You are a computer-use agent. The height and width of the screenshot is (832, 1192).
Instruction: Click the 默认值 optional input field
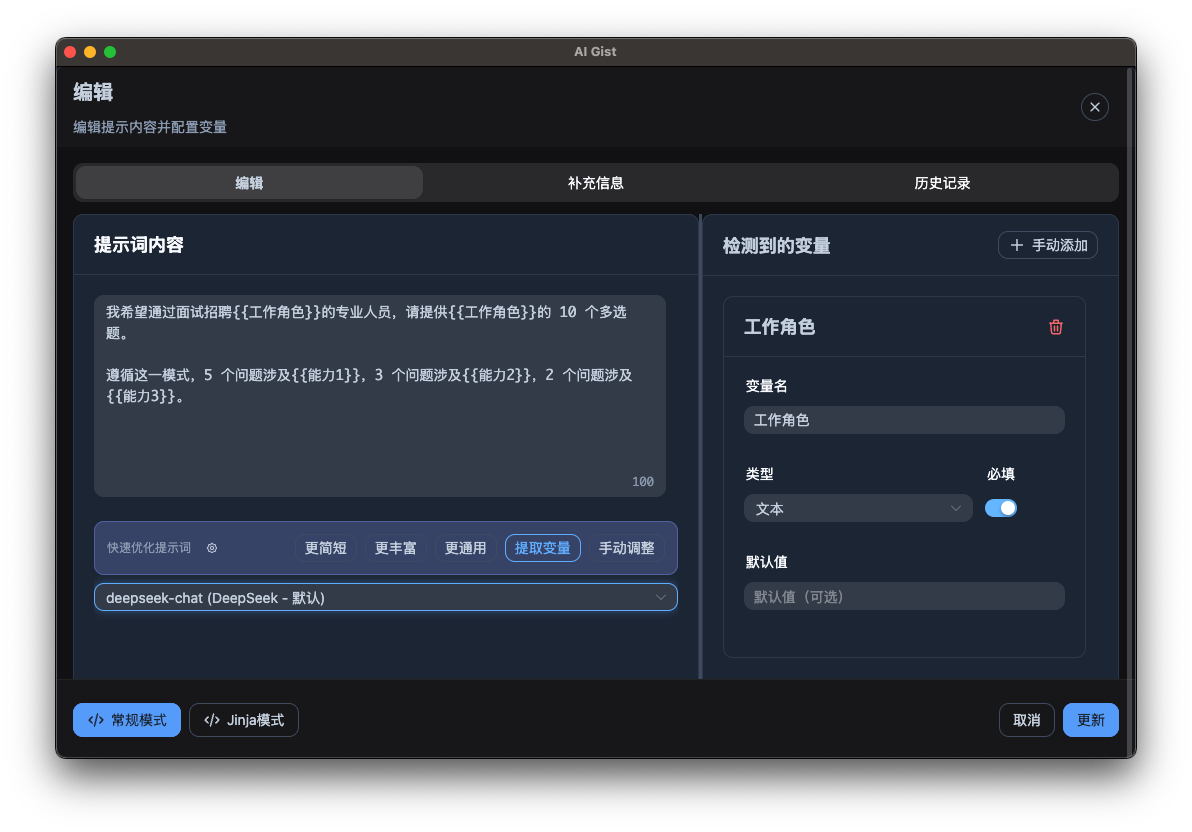coord(904,596)
